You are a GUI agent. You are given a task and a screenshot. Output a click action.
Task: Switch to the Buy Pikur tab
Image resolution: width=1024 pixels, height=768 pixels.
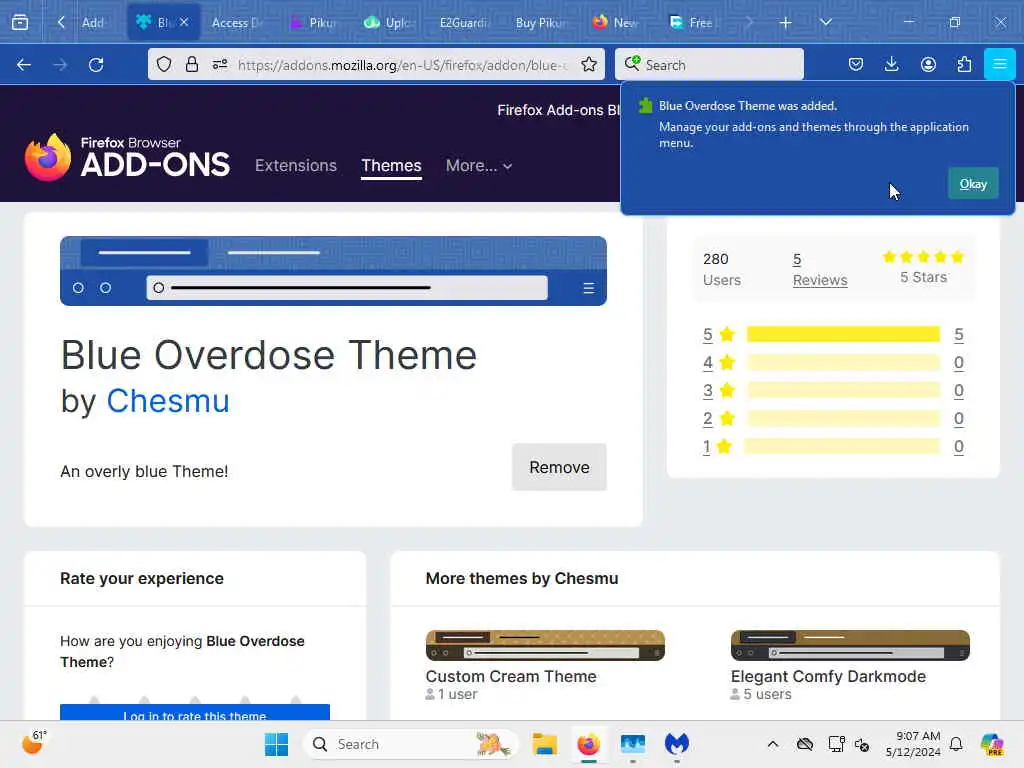coord(541,23)
